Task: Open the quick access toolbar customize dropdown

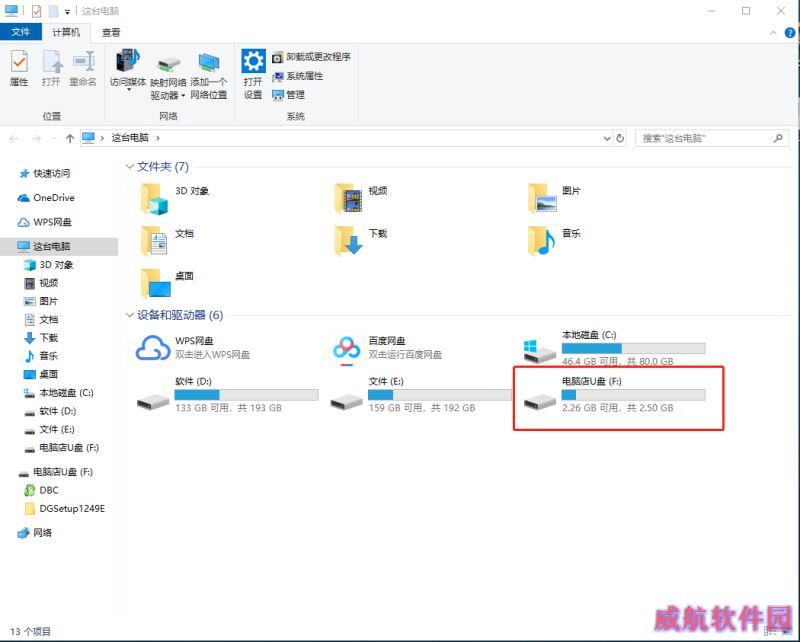Action: [67, 11]
